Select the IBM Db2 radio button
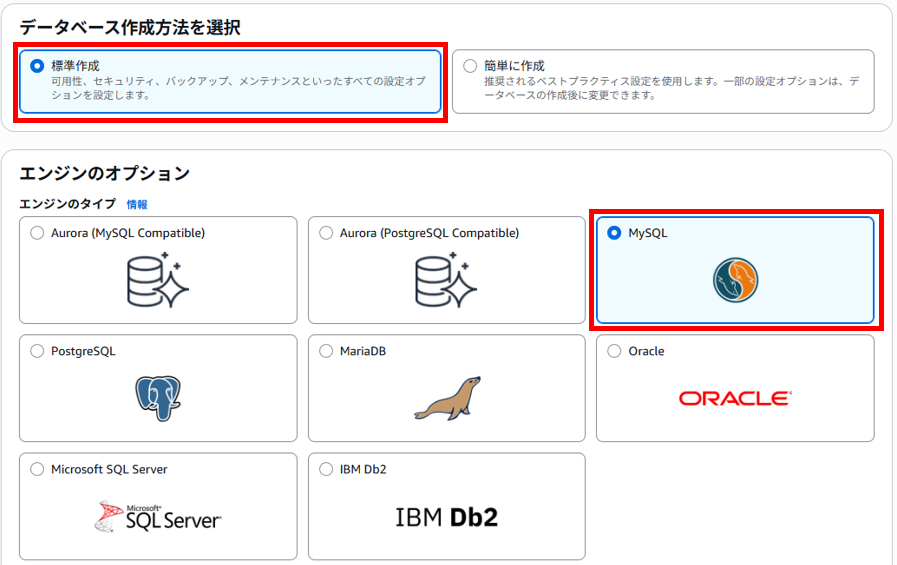 tap(326, 469)
